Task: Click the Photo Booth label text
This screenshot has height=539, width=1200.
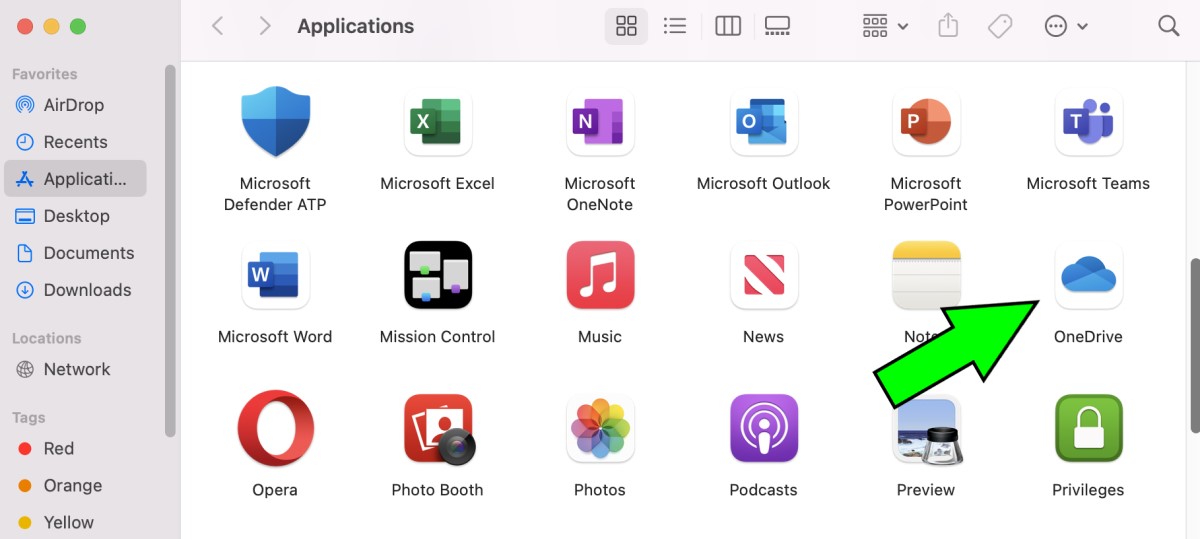Action: (x=437, y=490)
